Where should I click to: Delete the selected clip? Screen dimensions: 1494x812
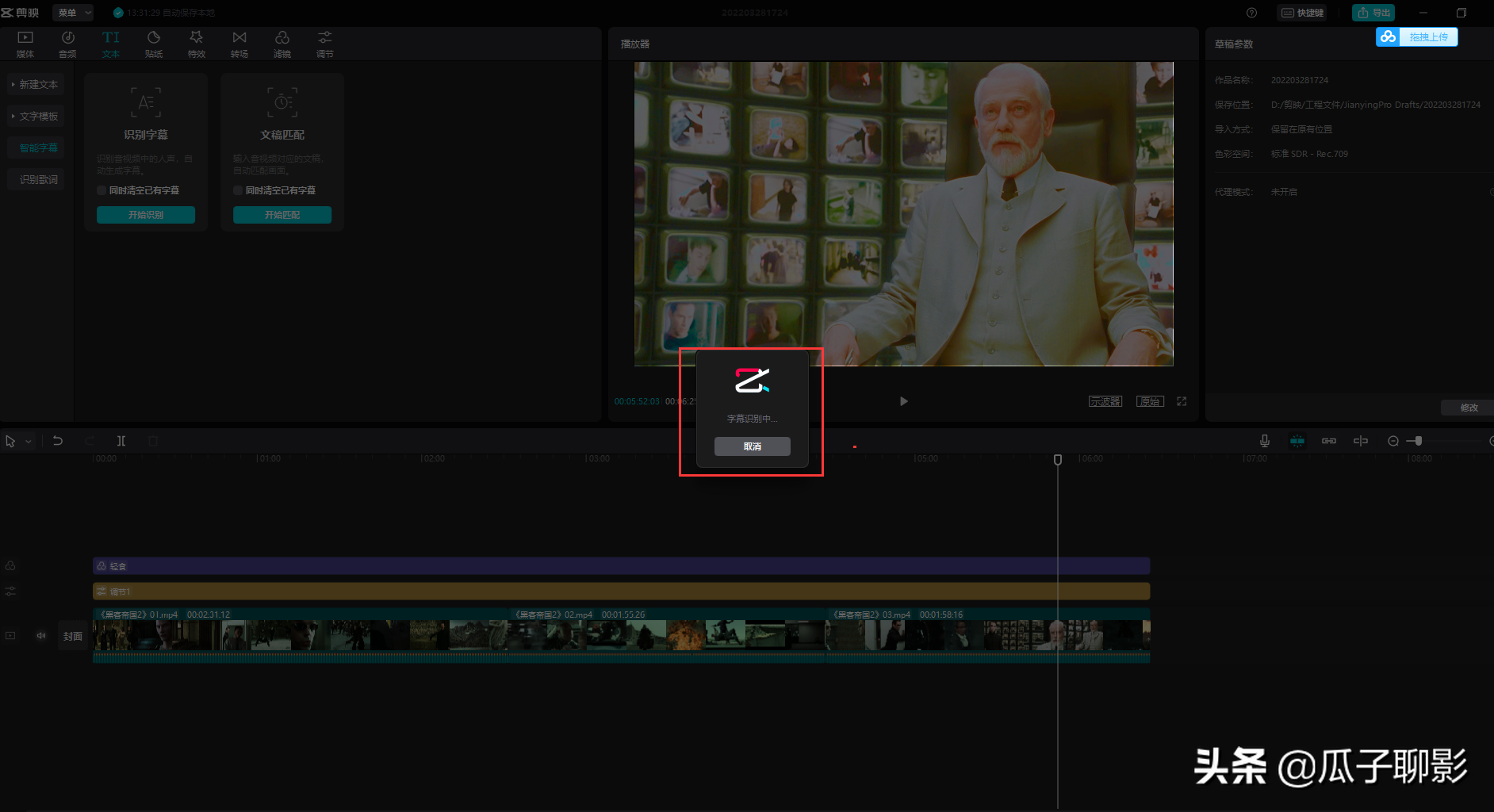pyautogui.click(x=153, y=441)
